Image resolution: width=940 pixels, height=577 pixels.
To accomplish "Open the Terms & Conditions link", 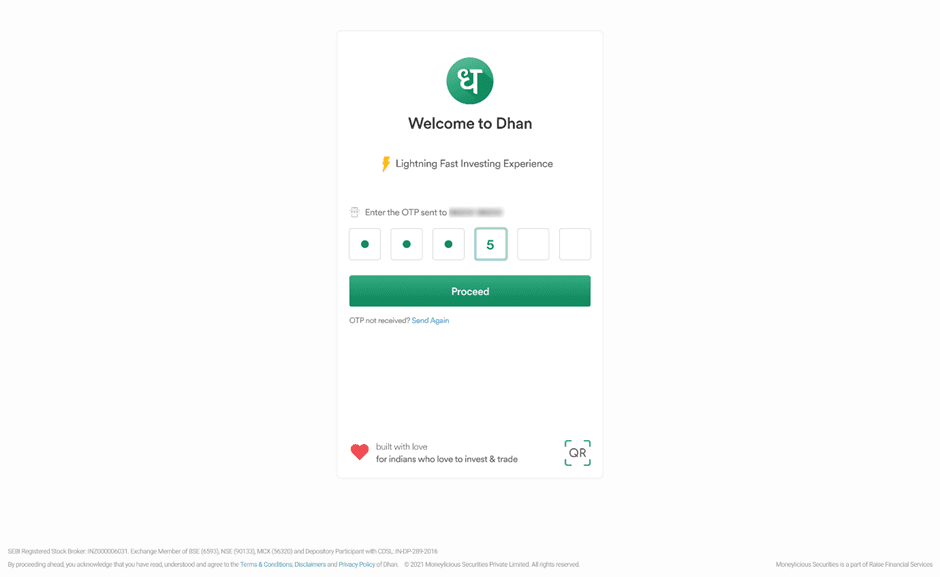I will click(266, 564).
